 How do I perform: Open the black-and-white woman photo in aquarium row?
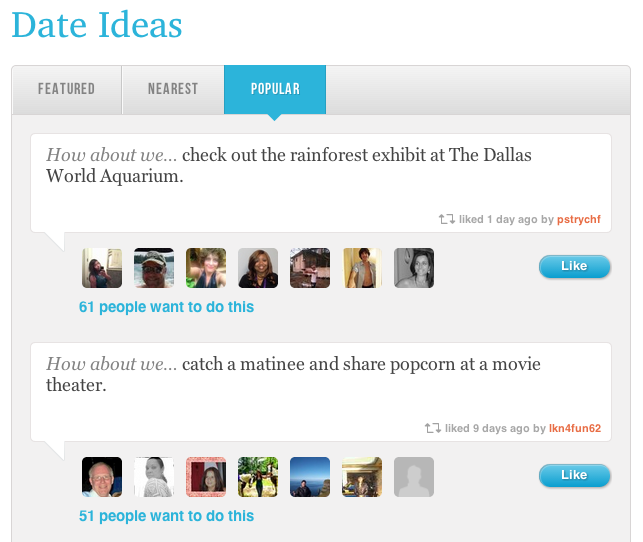(x=414, y=268)
